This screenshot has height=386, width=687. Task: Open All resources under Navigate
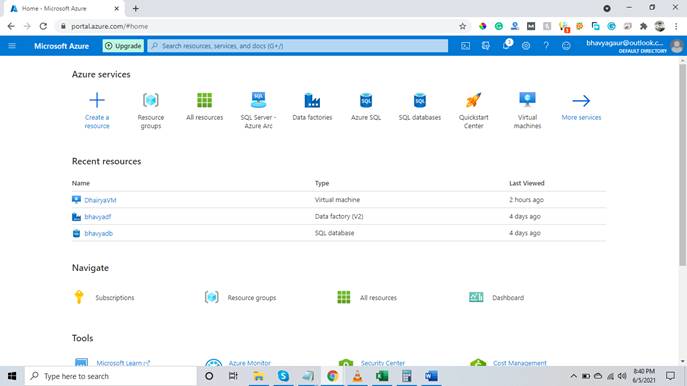pos(367,297)
